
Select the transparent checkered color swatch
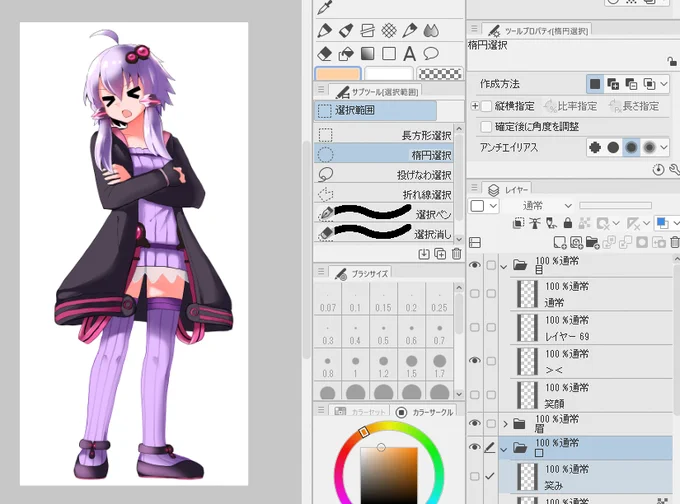[440, 74]
